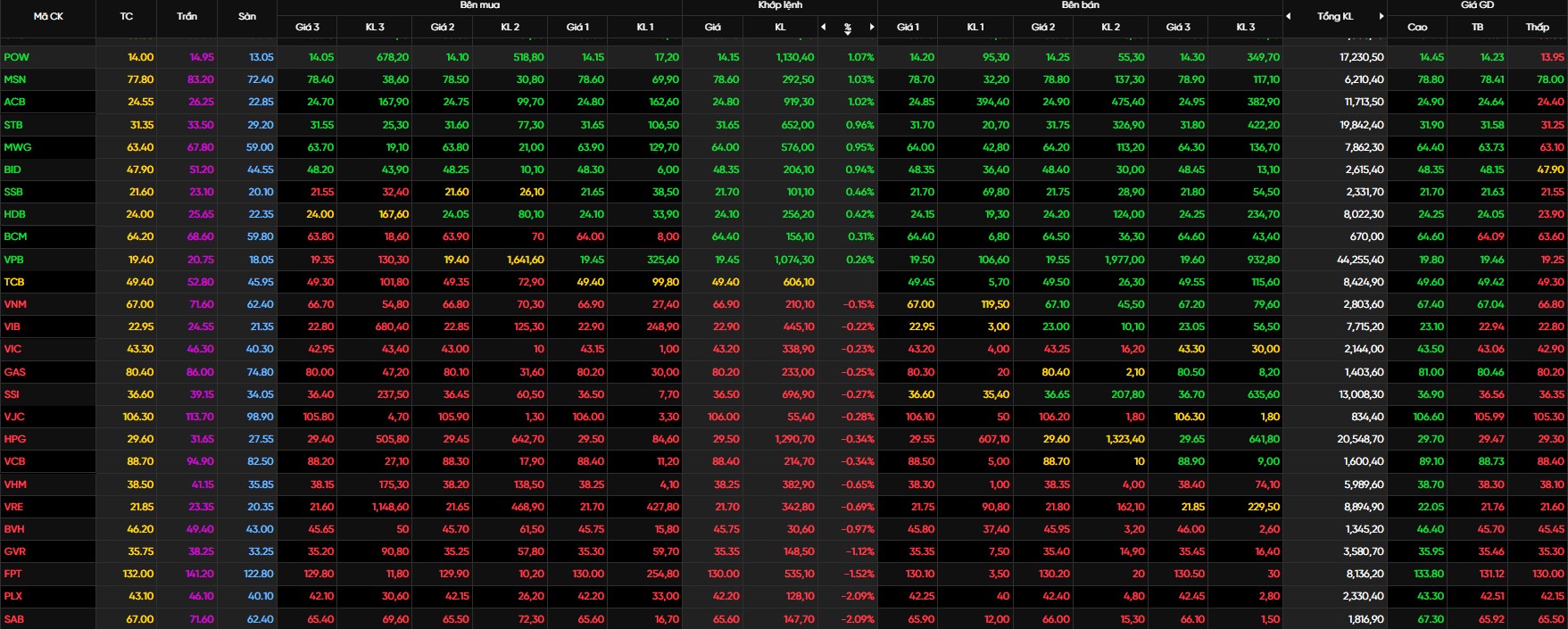Click STB total volume 19,842,40
Image resolution: width=1568 pixels, height=629 pixels.
[1362, 125]
